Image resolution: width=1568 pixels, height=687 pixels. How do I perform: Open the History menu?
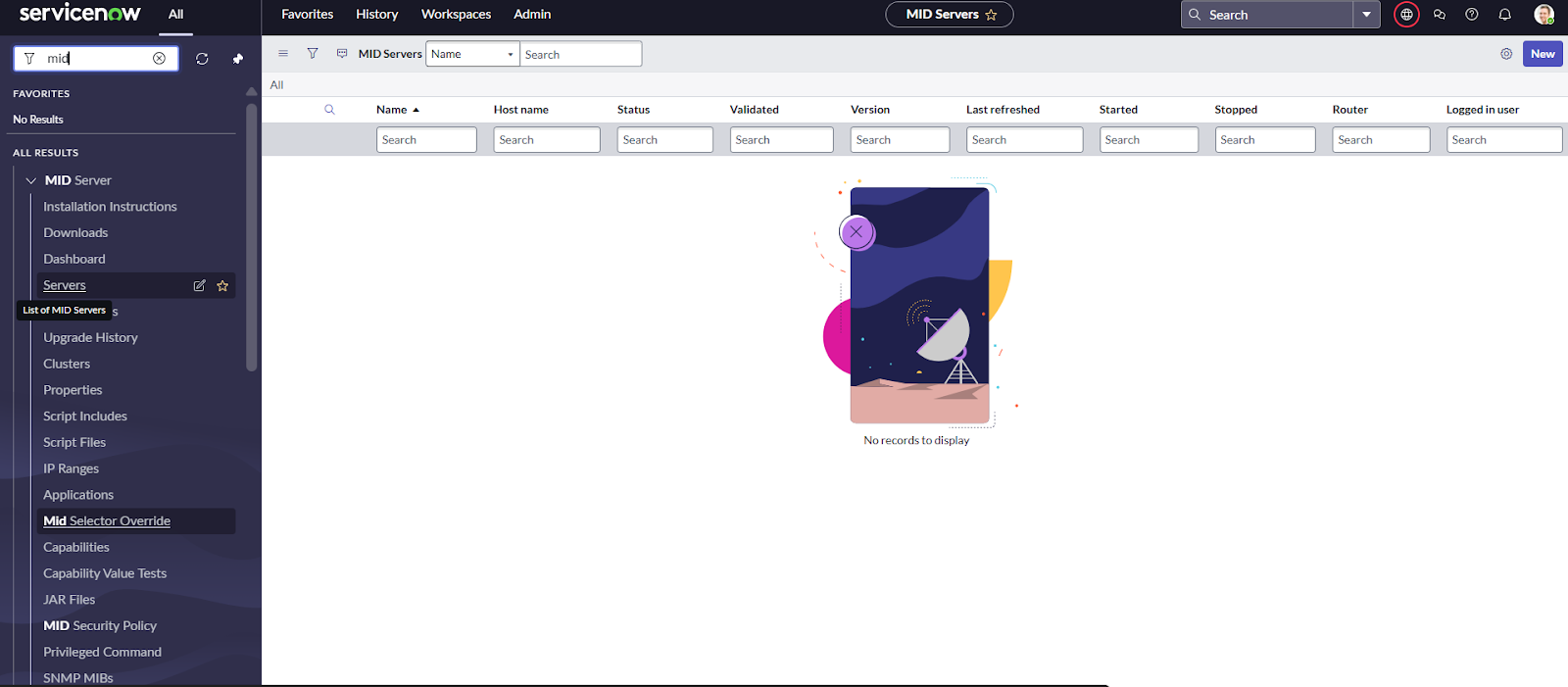(377, 15)
